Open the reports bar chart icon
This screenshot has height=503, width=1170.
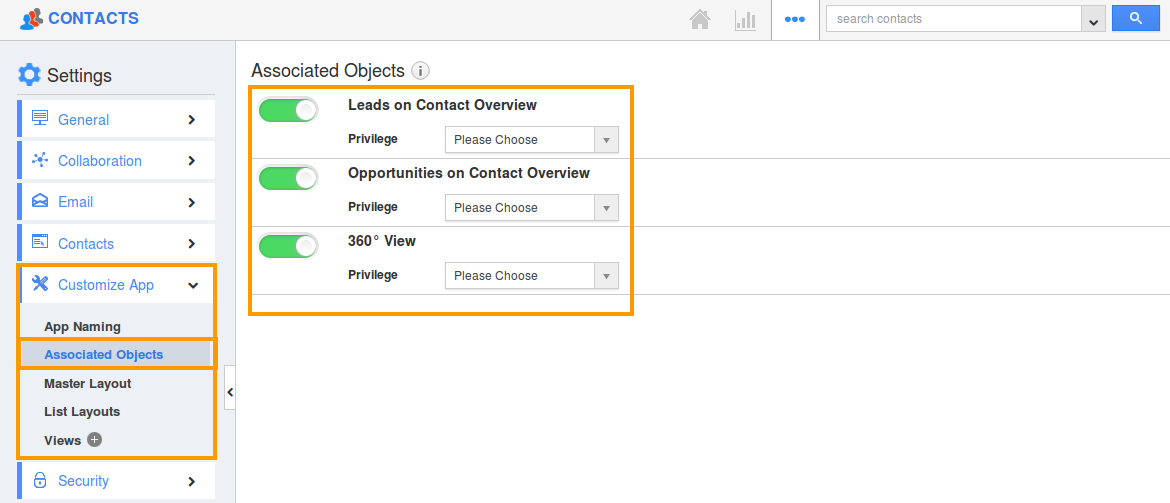tap(745, 19)
